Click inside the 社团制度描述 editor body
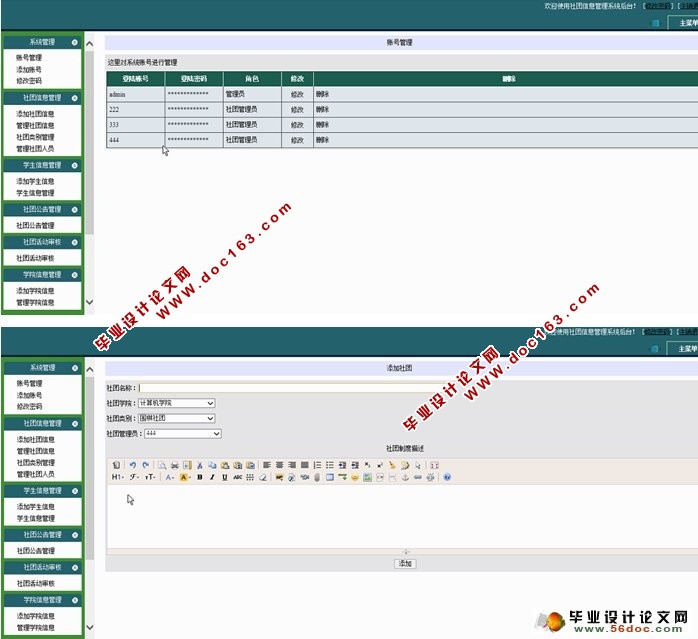Viewport: 698px width, 639px height. point(403,517)
